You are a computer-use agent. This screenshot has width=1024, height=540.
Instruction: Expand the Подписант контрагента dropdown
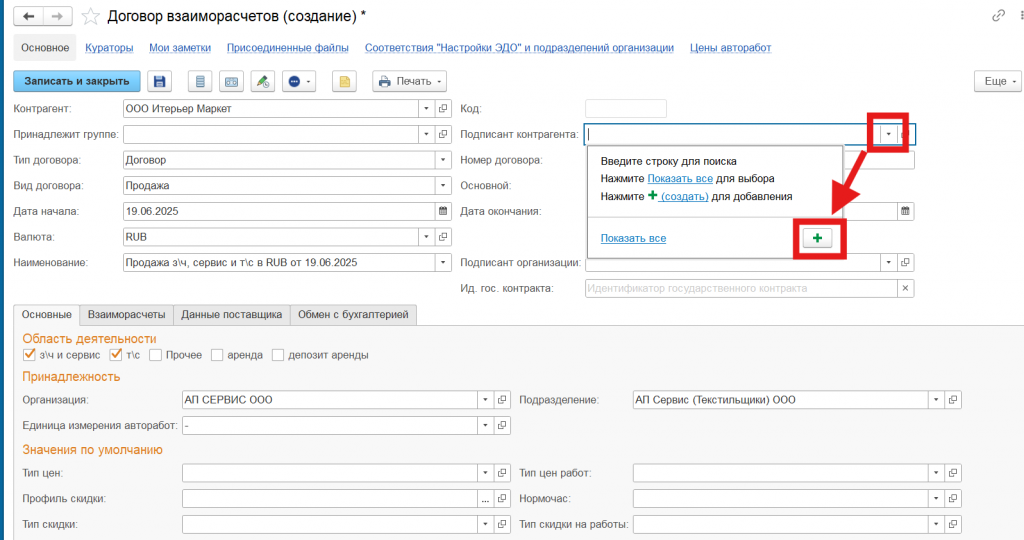point(888,134)
